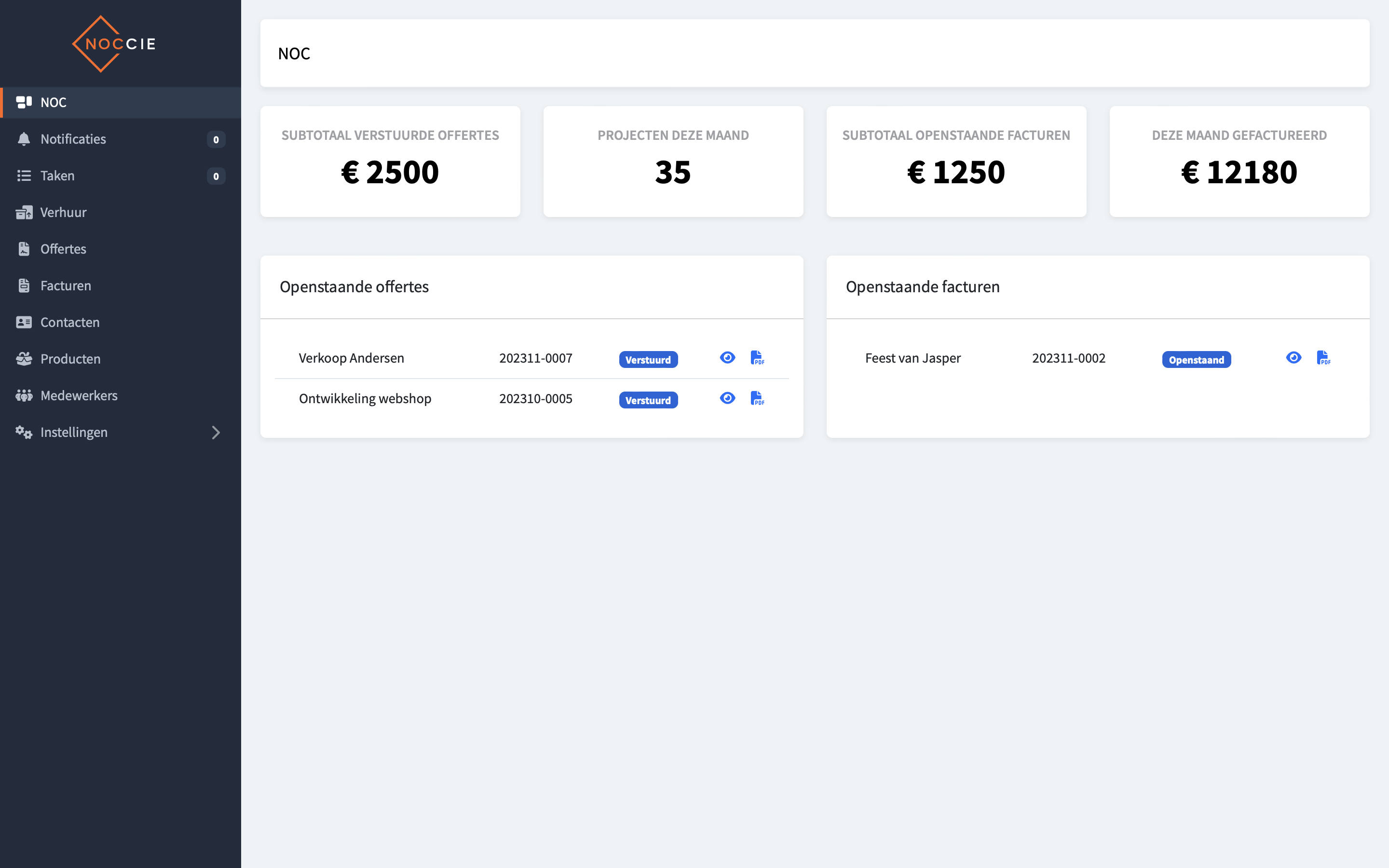
Task: View the Verkoop Andersen offerte via eye icon
Action: (727, 358)
